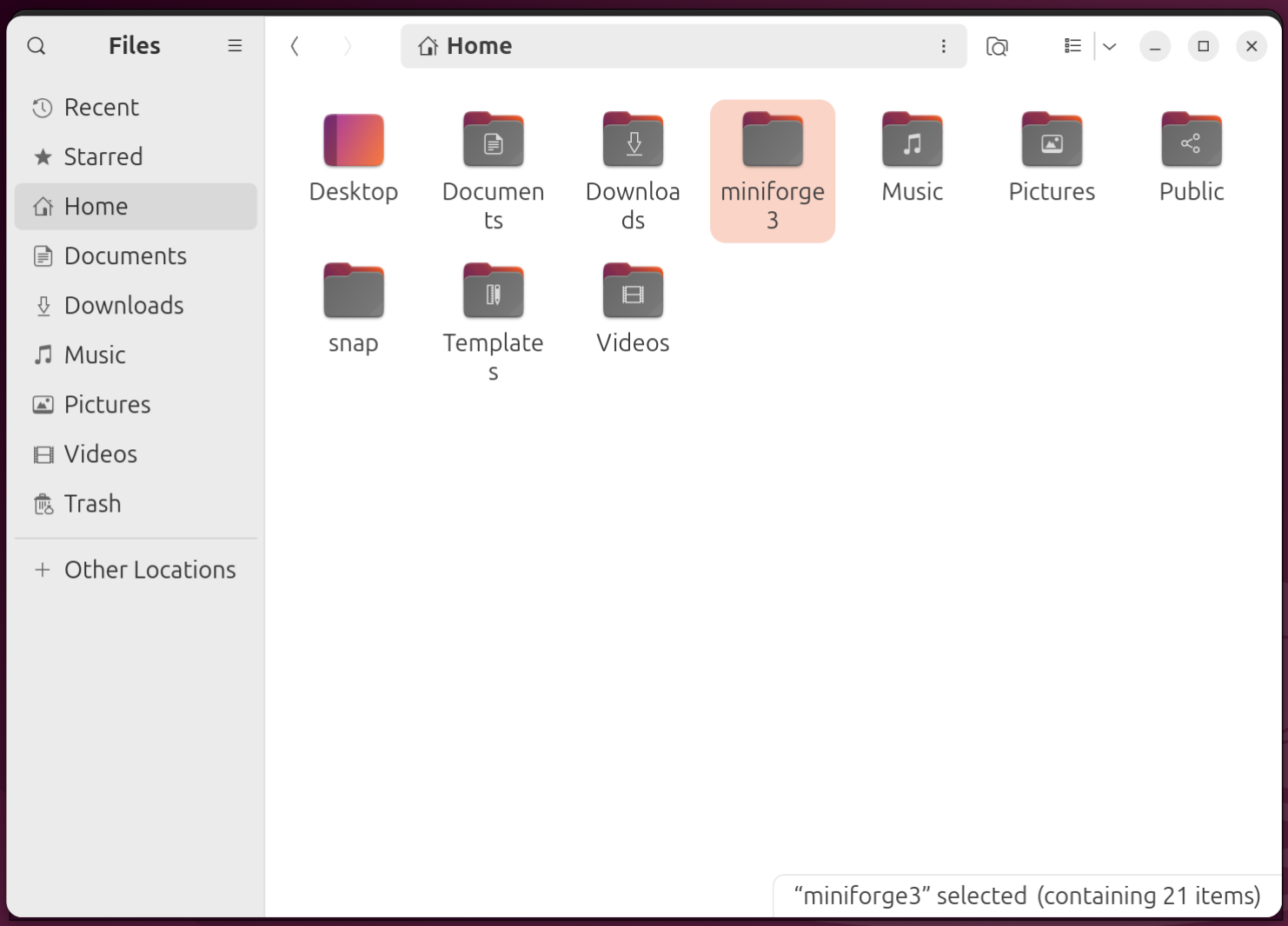
Task: Expand the view options dropdown arrow
Action: (1109, 46)
